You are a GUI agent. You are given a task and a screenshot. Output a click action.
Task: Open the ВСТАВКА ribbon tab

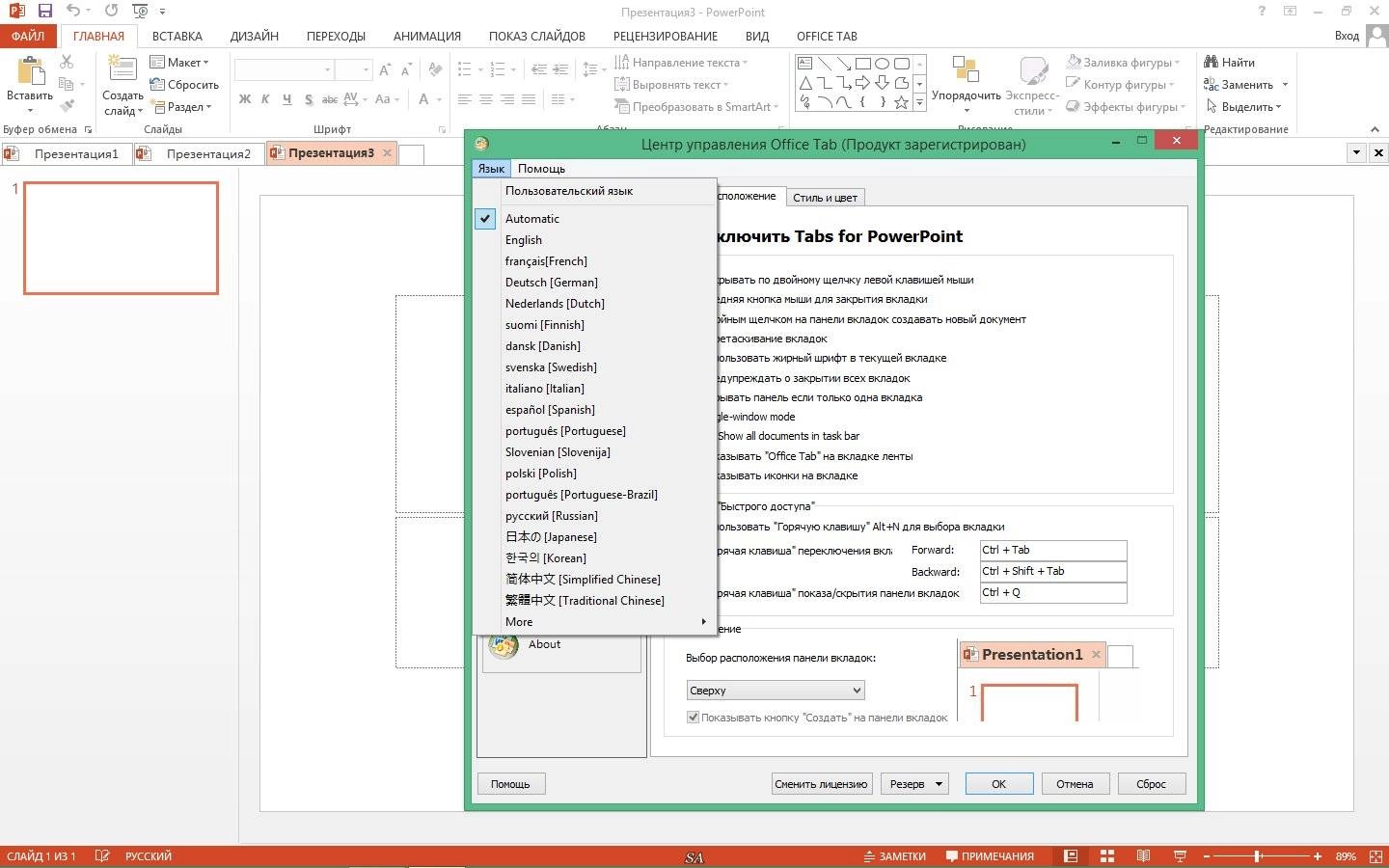point(177,37)
